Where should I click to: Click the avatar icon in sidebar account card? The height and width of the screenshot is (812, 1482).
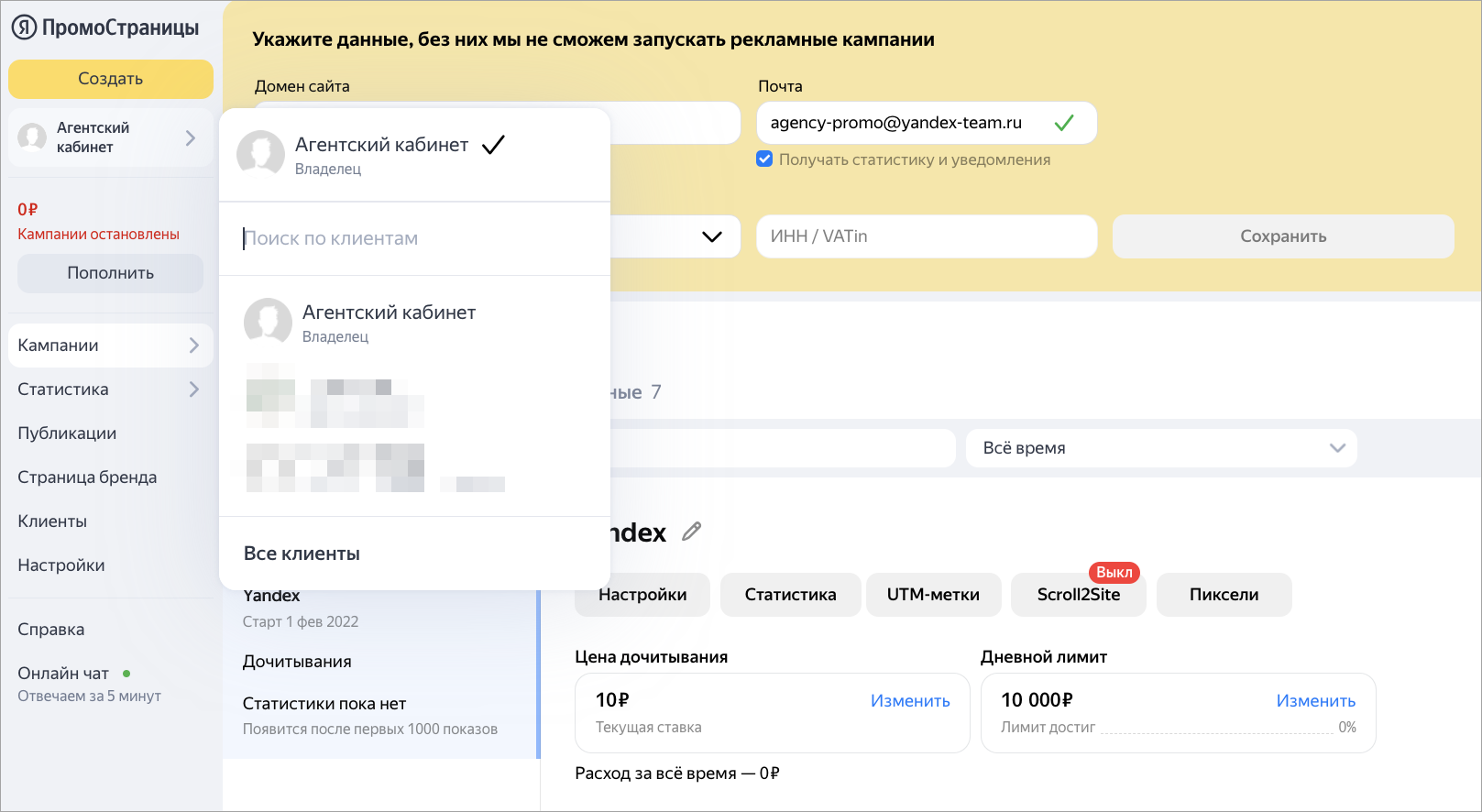[x=33, y=137]
